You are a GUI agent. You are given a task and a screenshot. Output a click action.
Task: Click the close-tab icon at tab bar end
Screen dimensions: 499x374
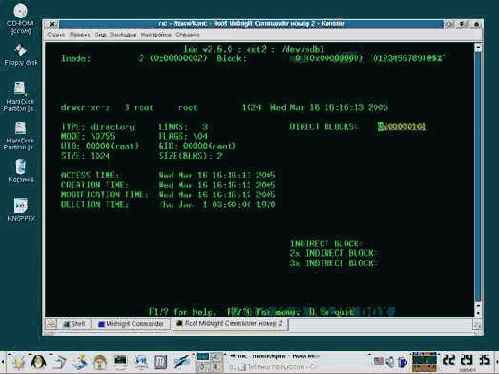477,324
